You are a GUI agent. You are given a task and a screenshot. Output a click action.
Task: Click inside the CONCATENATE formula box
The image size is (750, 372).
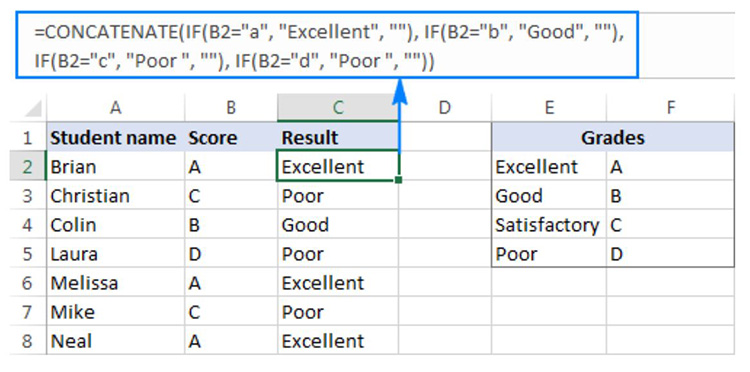pyautogui.click(x=327, y=45)
